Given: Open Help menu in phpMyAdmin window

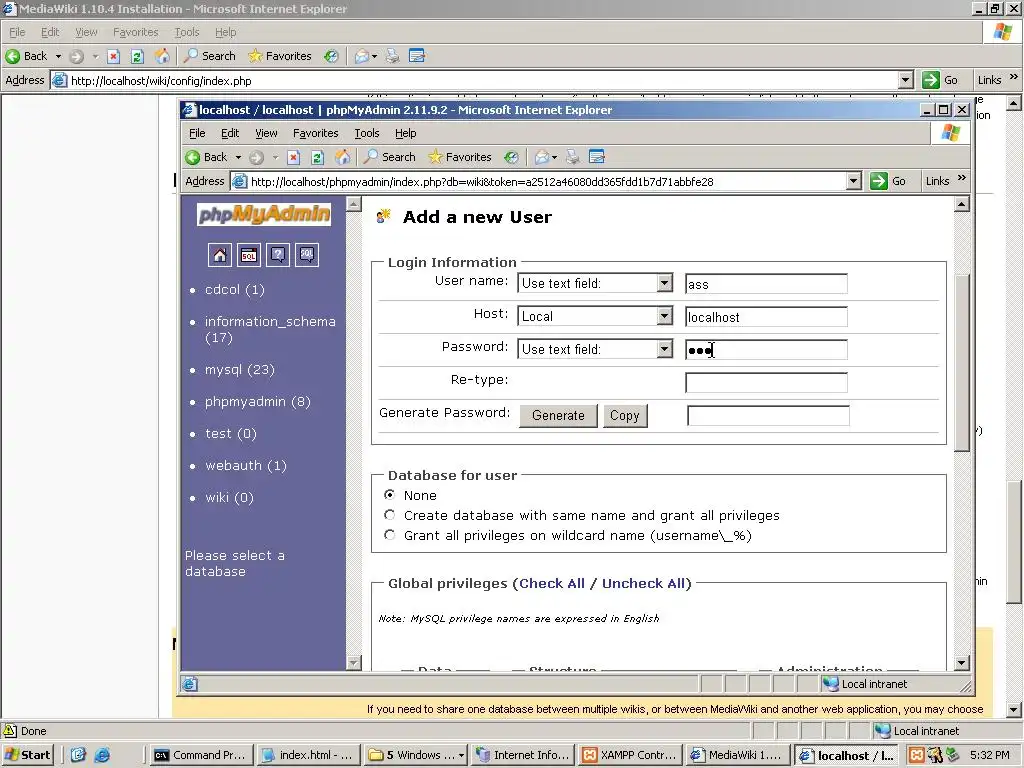Looking at the screenshot, I should pyautogui.click(x=406, y=133).
